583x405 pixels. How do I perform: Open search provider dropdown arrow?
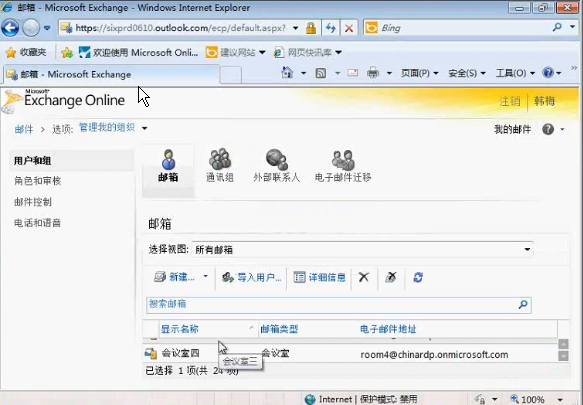tap(572, 27)
